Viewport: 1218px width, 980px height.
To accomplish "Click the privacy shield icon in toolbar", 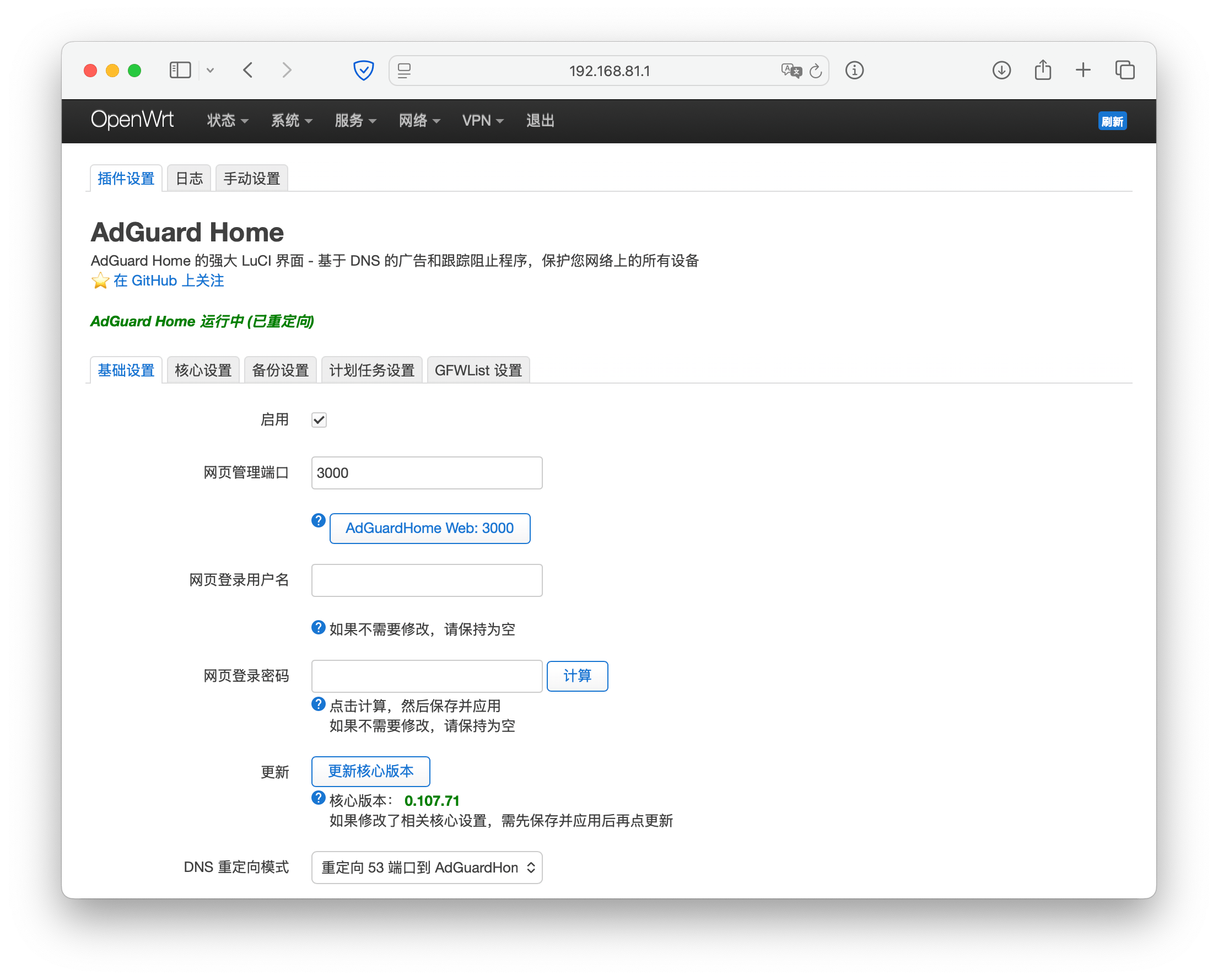I will coord(363,71).
